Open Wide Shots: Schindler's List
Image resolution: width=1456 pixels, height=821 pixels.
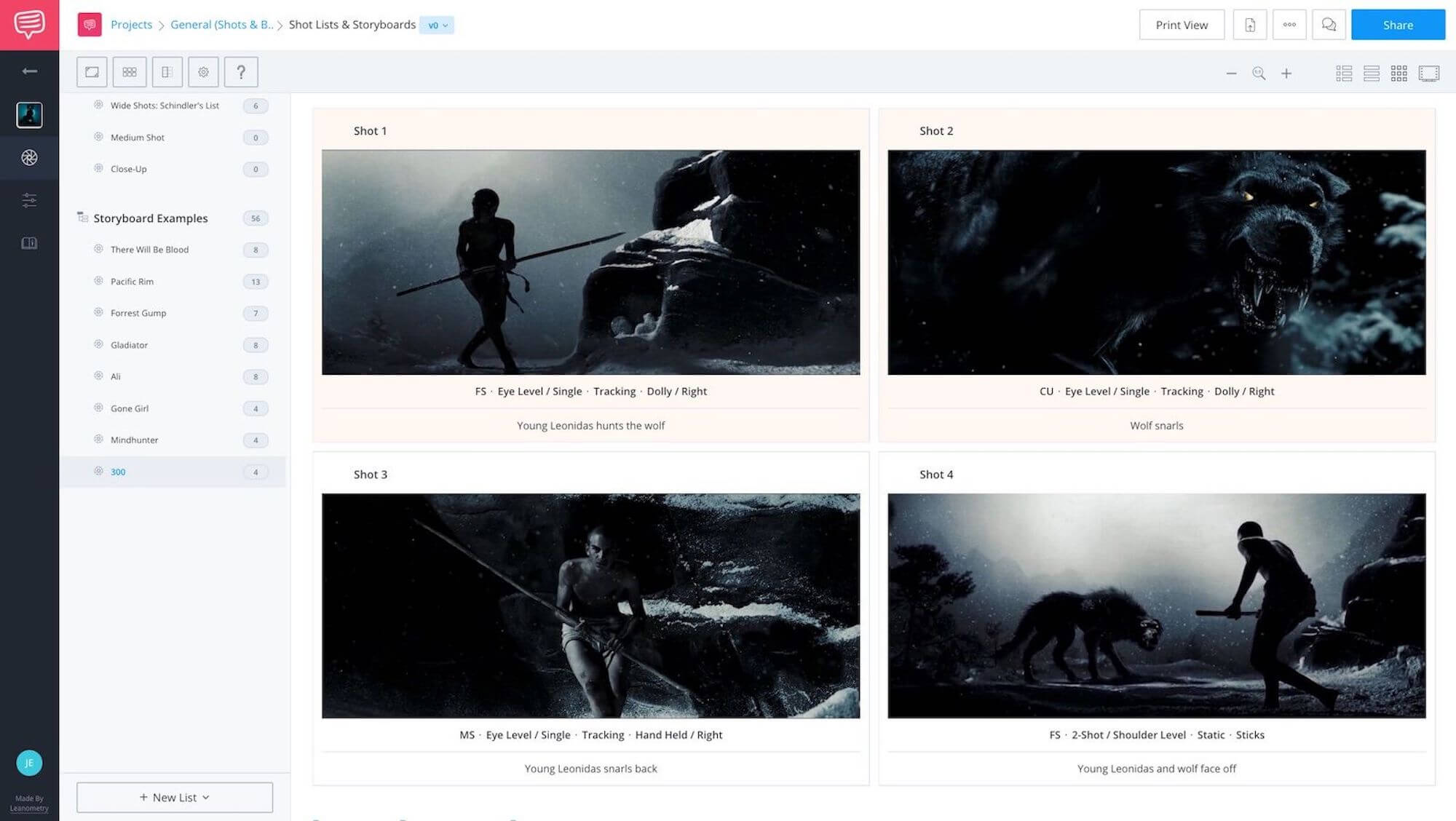pyautogui.click(x=165, y=106)
